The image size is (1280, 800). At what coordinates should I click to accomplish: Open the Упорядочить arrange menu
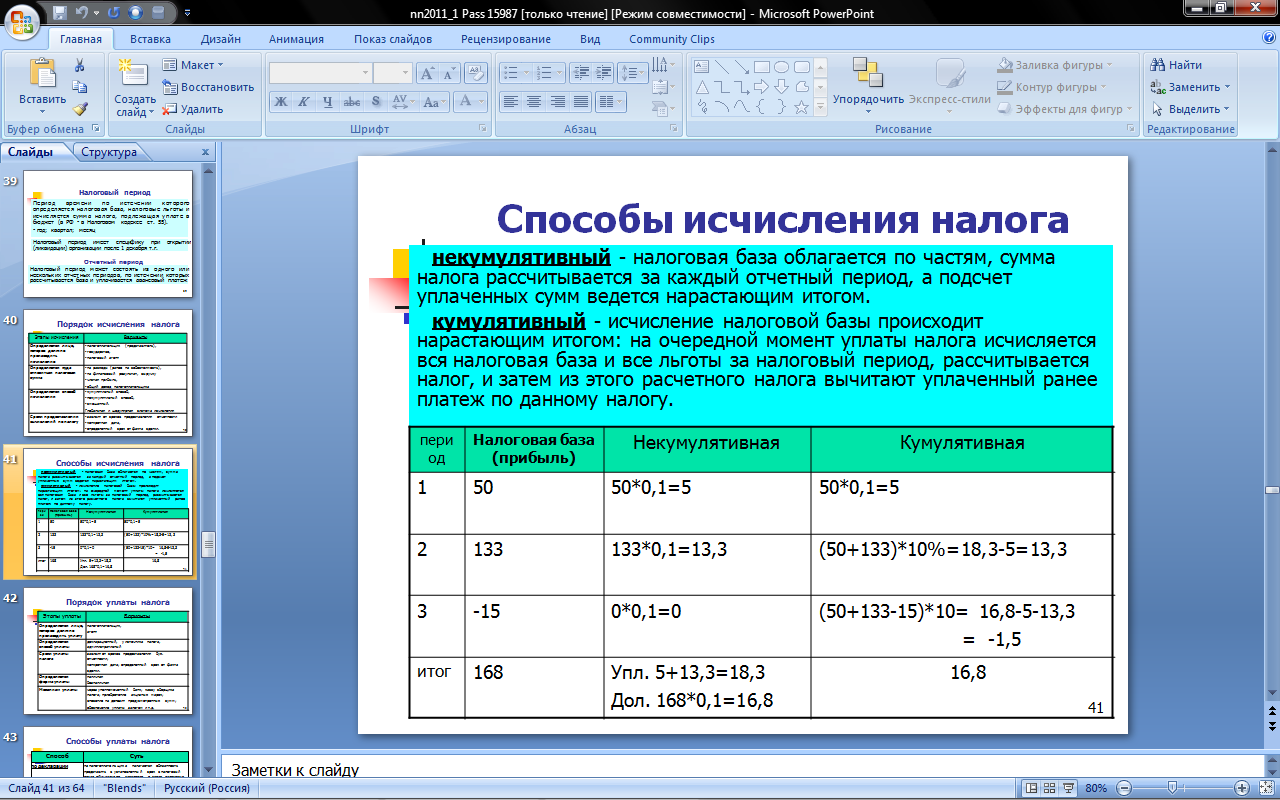868,85
